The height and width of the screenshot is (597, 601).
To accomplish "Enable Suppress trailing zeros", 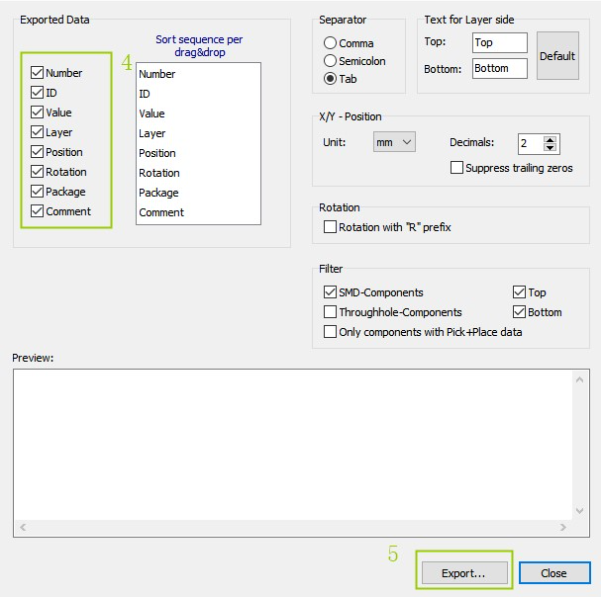I will pos(457,168).
